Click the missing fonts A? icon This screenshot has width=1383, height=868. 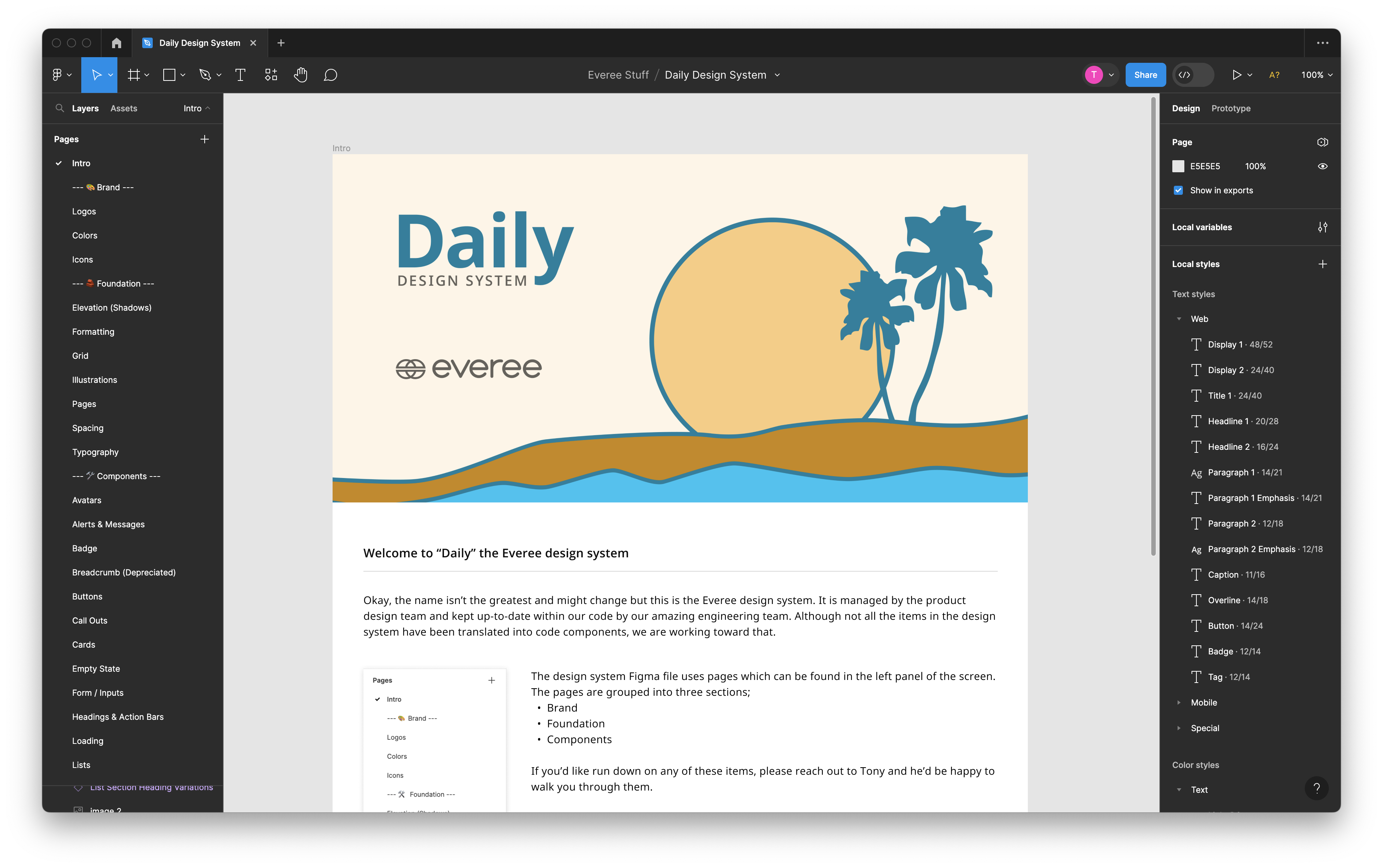[1274, 74]
